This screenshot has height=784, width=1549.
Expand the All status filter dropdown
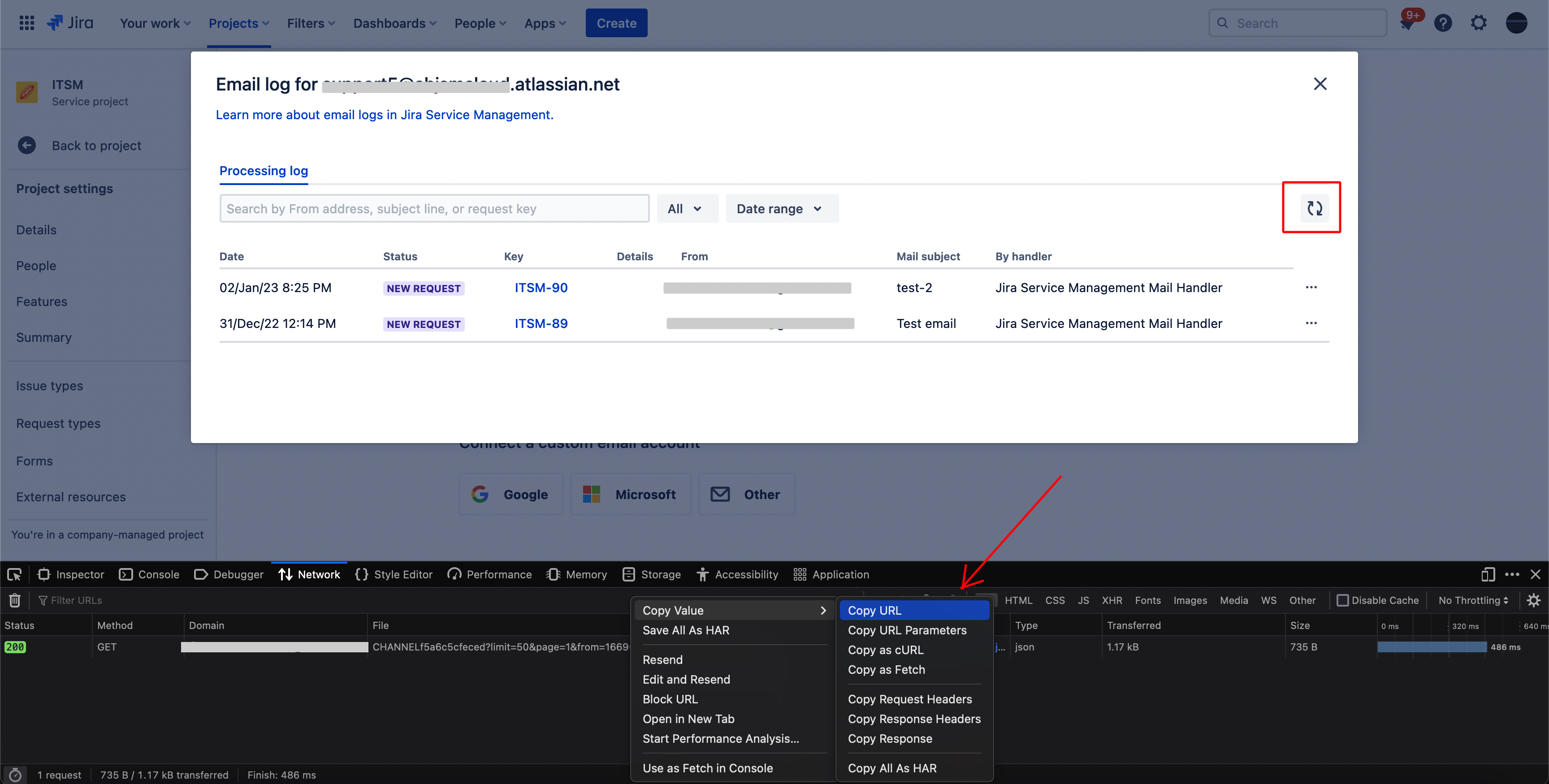click(x=687, y=208)
